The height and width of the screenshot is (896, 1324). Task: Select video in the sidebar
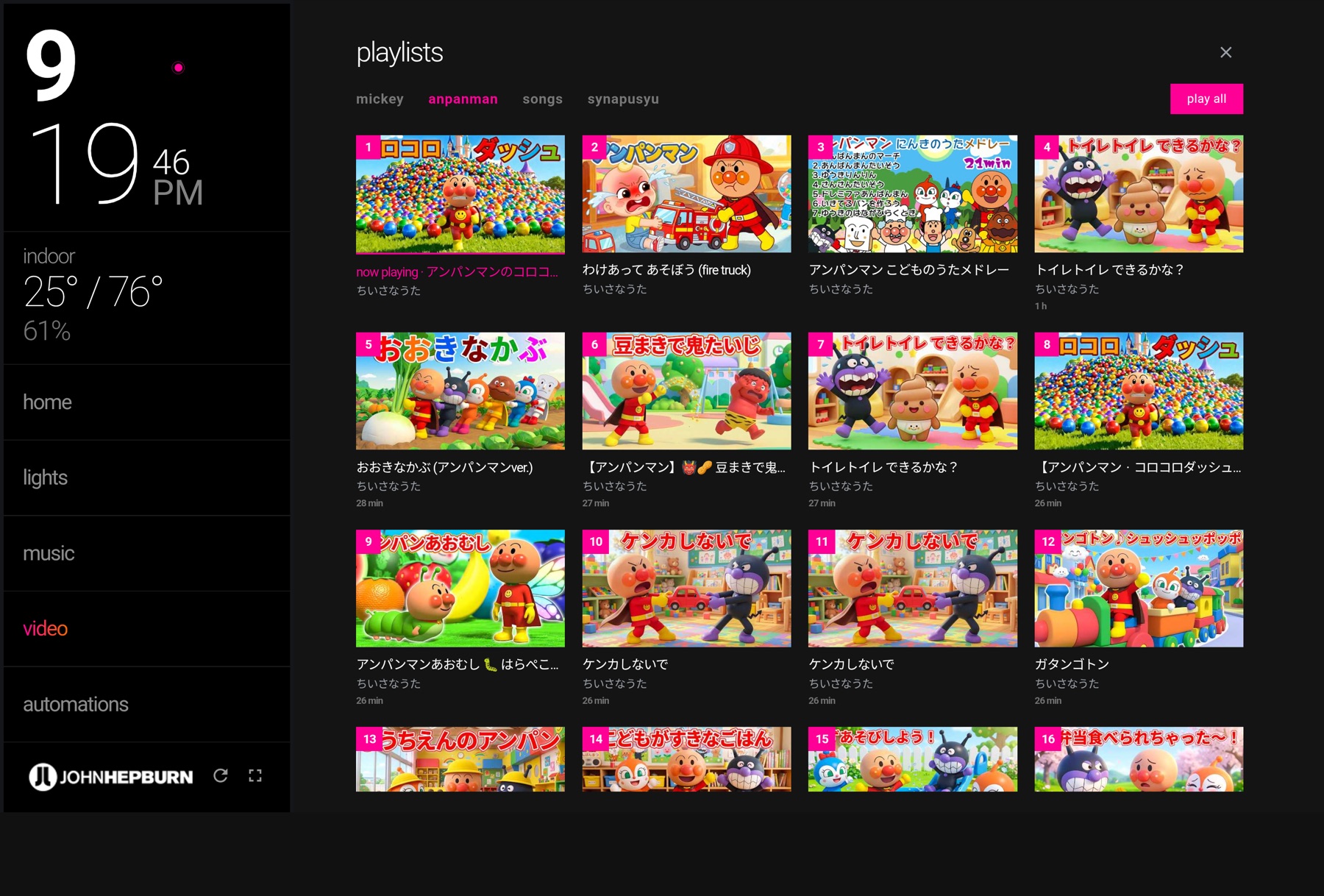tap(146, 628)
